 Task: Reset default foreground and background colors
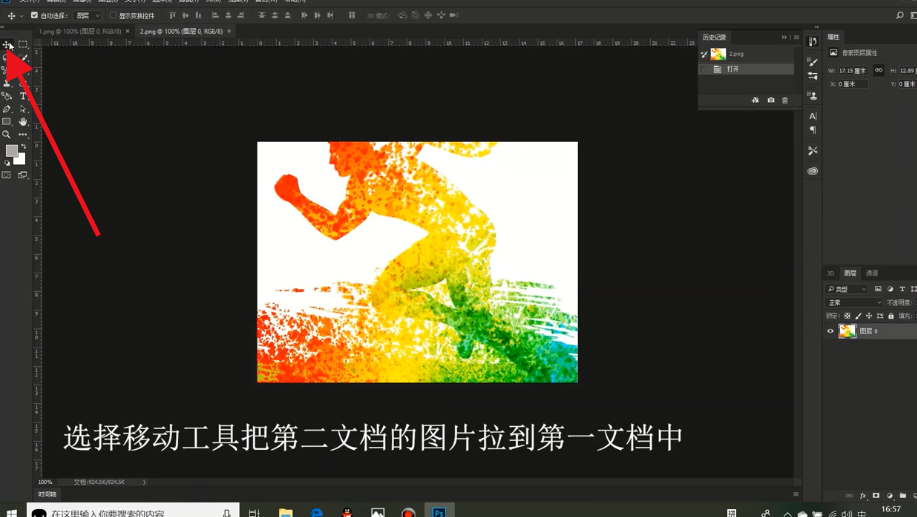[7, 163]
